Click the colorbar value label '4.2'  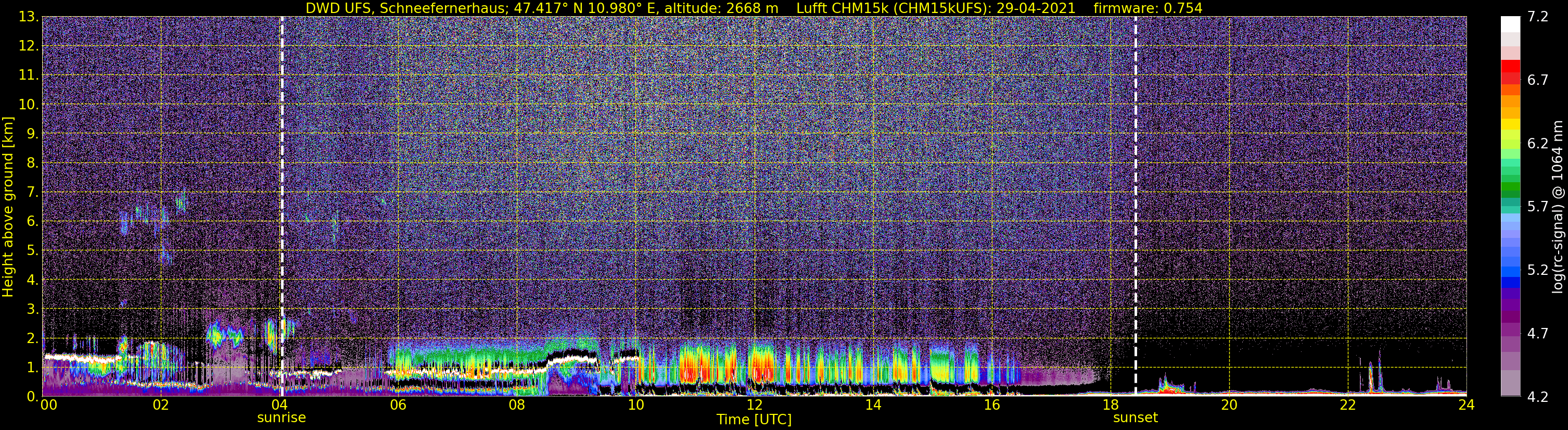pos(1538,397)
